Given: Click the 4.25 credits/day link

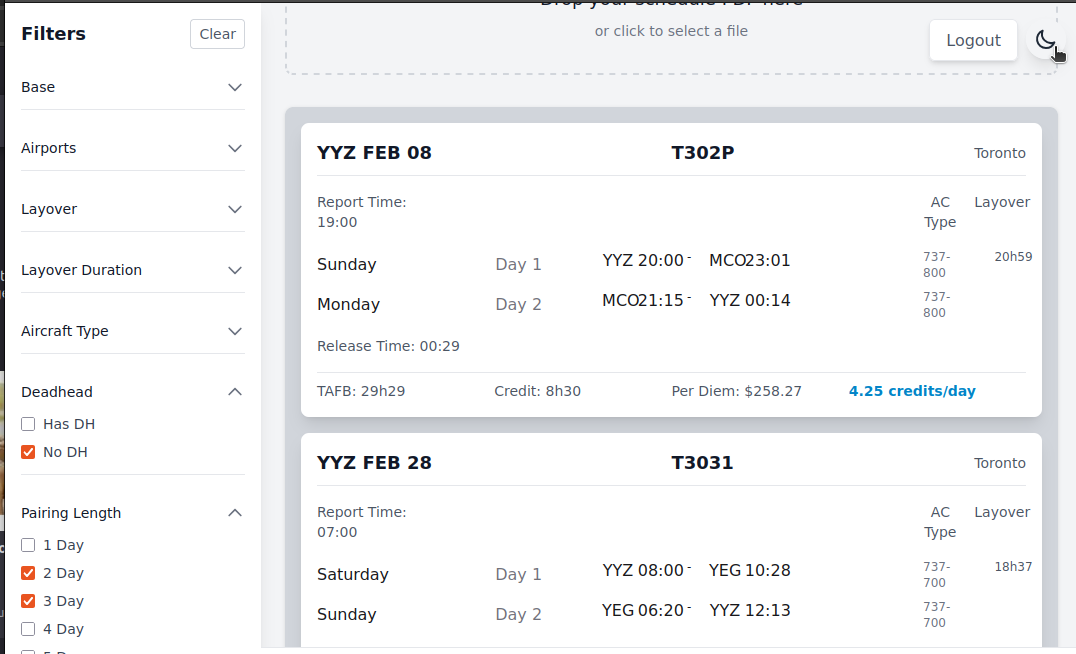Looking at the screenshot, I should (x=912, y=391).
